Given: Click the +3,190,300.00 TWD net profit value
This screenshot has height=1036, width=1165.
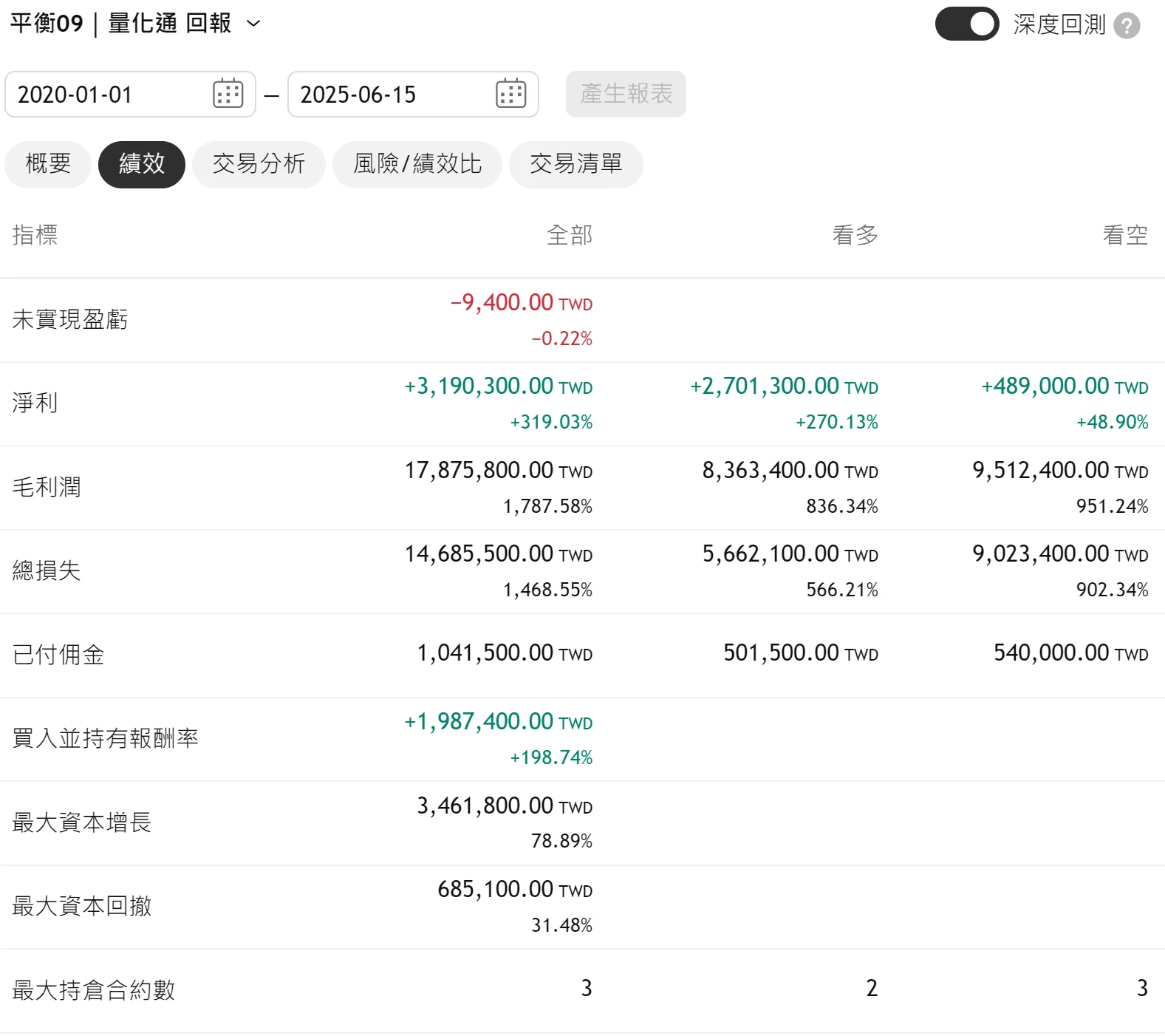Looking at the screenshot, I should (499, 386).
